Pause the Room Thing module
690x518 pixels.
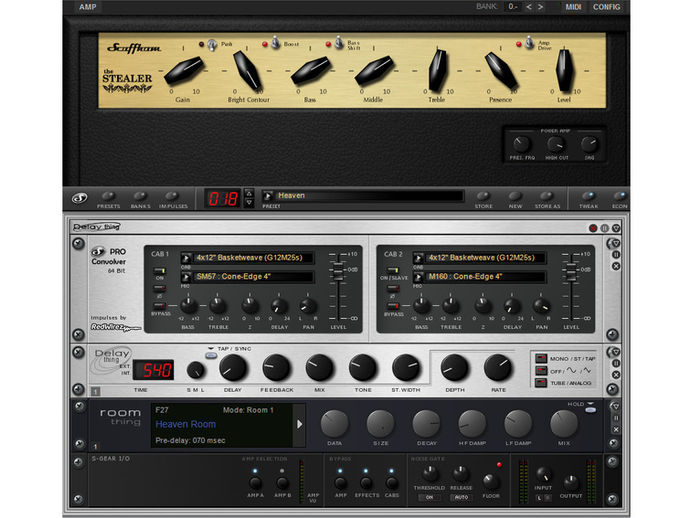tap(616, 418)
